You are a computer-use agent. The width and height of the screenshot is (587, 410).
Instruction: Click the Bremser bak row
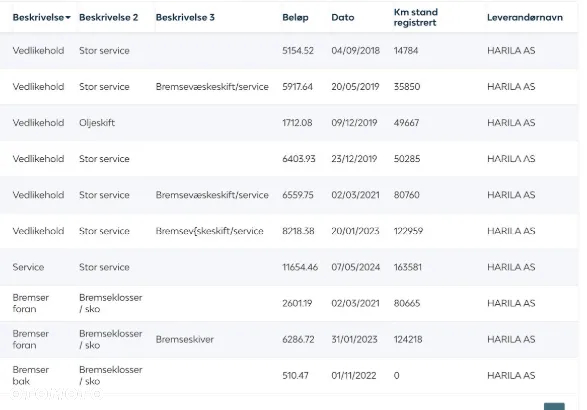click(289, 376)
